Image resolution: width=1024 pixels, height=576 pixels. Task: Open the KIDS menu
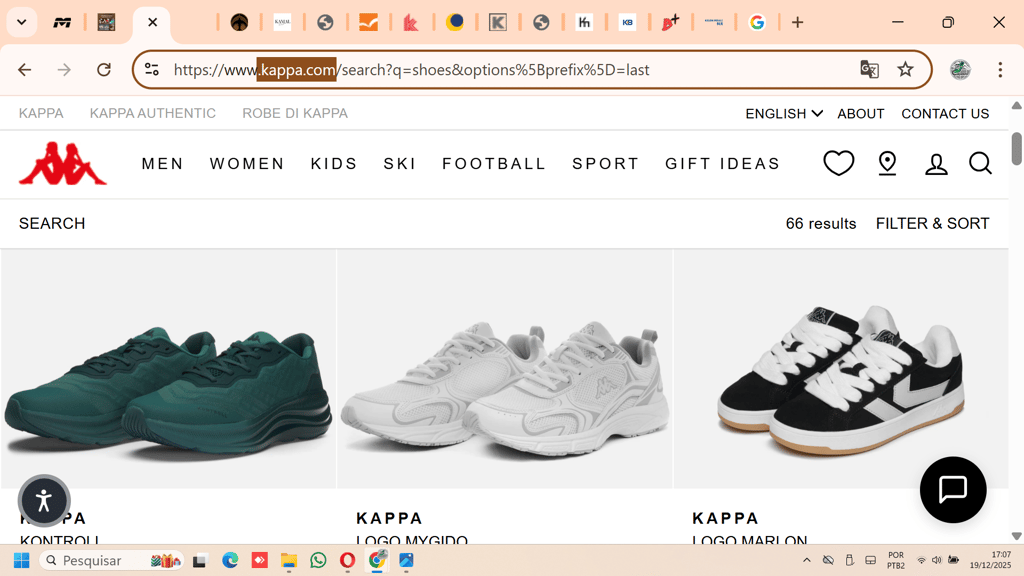point(334,163)
